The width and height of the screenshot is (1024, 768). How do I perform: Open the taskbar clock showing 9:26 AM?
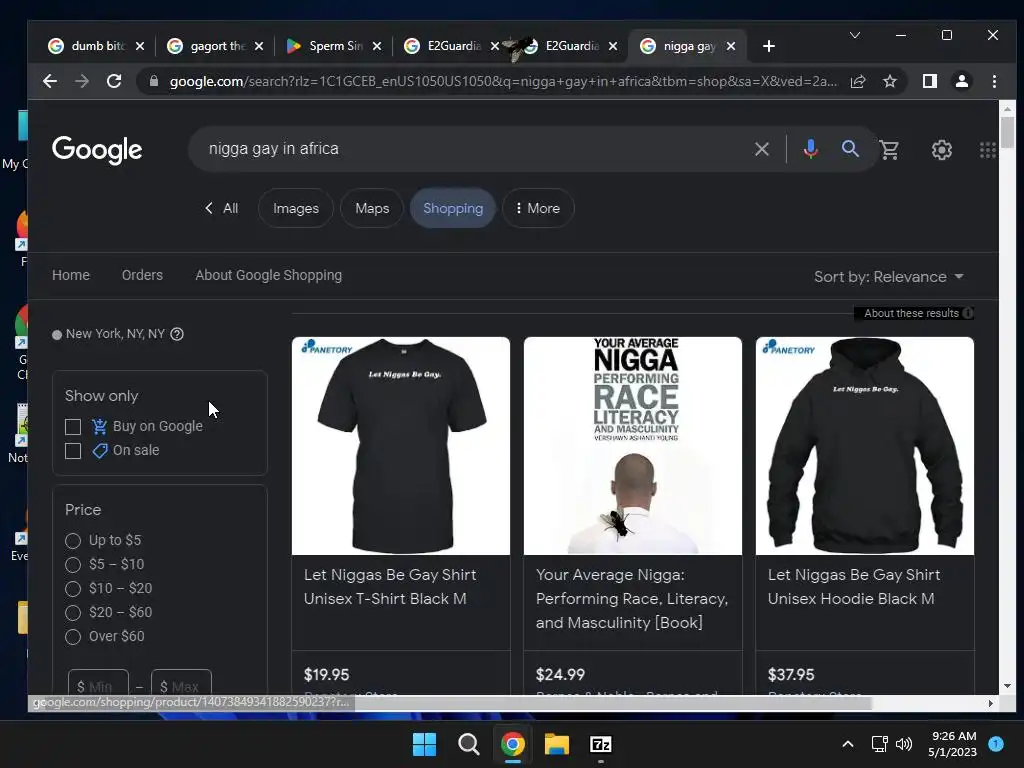pyautogui.click(x=952, y=744)
